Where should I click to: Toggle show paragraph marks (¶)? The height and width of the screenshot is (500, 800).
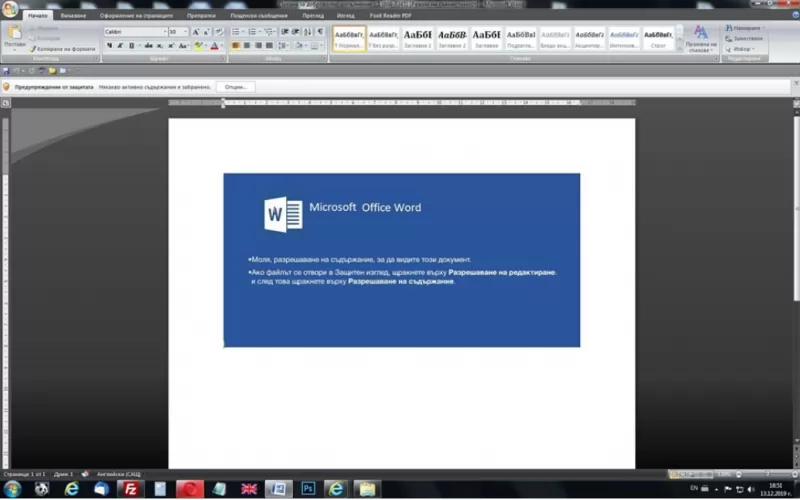320,32
